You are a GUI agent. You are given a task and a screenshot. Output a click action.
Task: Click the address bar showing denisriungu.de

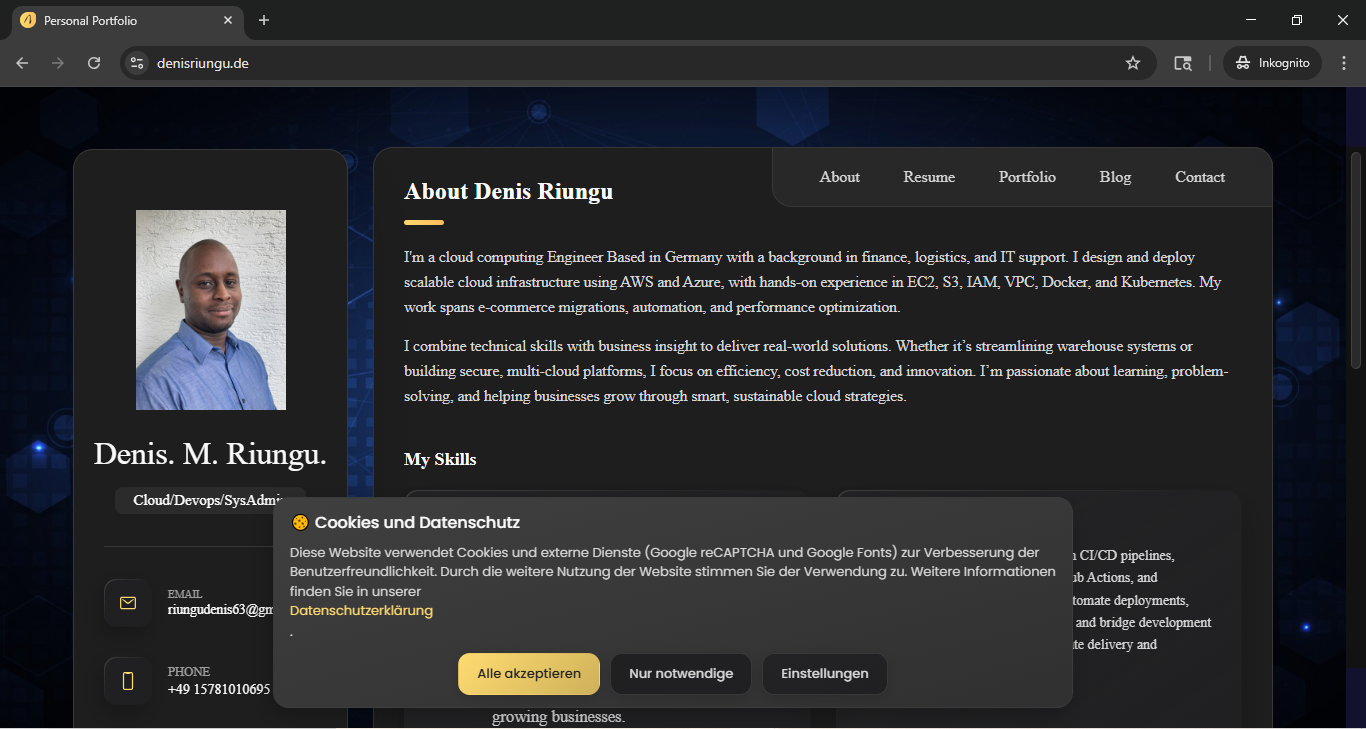point(600,63)
